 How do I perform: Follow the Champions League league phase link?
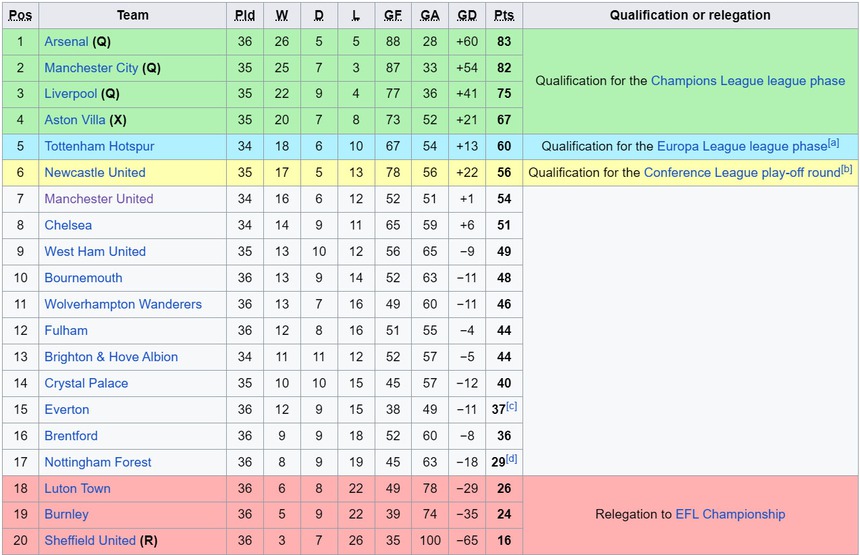tap(747, 81)
